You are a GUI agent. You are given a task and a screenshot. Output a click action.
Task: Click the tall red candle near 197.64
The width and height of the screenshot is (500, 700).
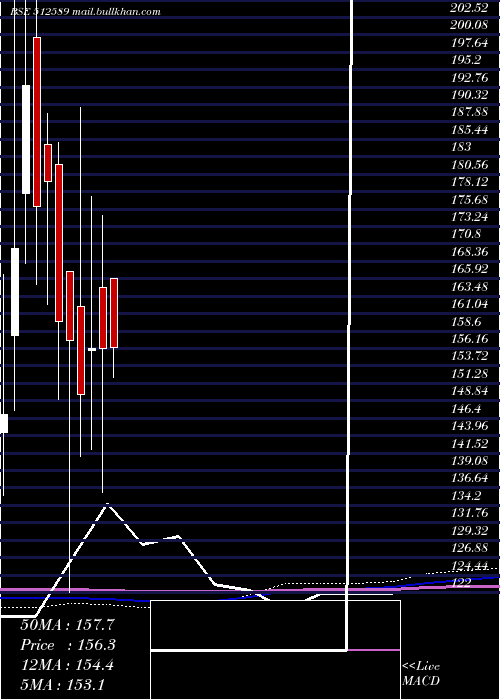[x=37, y=122]
